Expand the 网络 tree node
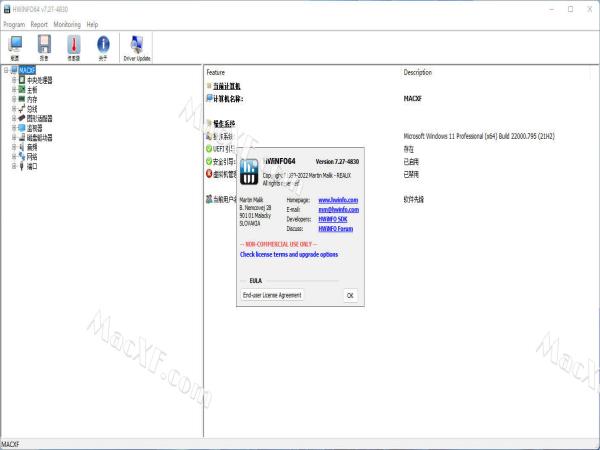The image size is (600, 450). click(14, 157)
